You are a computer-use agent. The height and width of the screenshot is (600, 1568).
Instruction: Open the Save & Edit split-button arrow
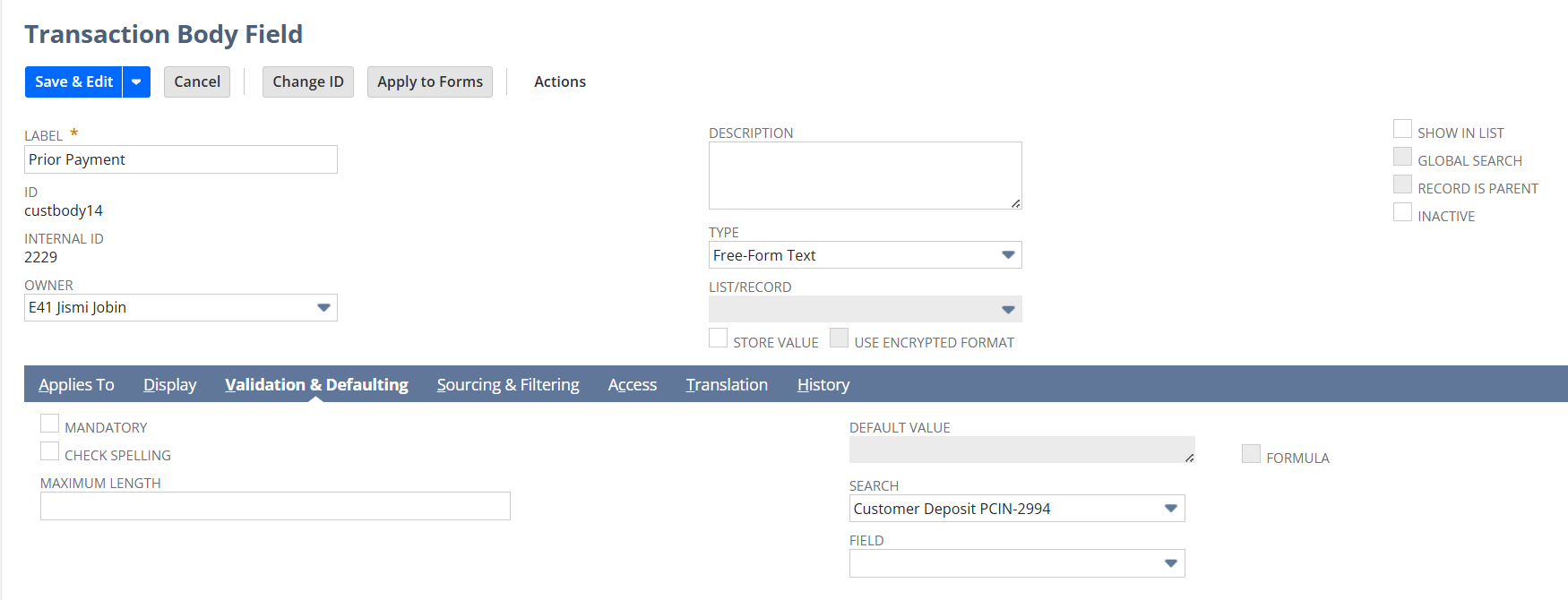click(x=136, y=81)
